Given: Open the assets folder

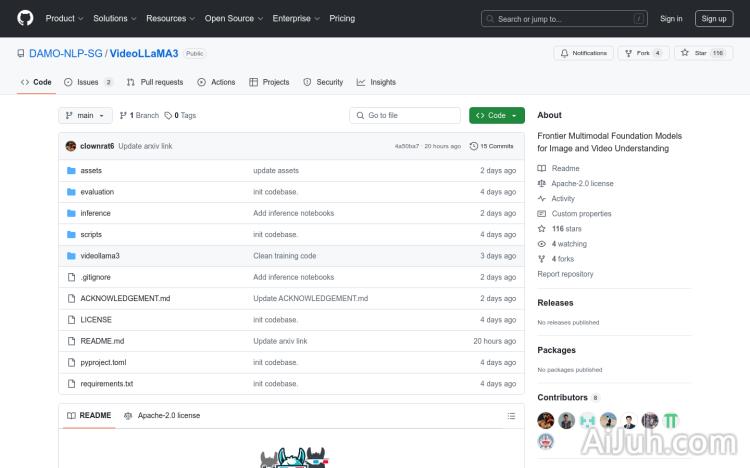Looking at the screenshot, I should click(91, 171).
